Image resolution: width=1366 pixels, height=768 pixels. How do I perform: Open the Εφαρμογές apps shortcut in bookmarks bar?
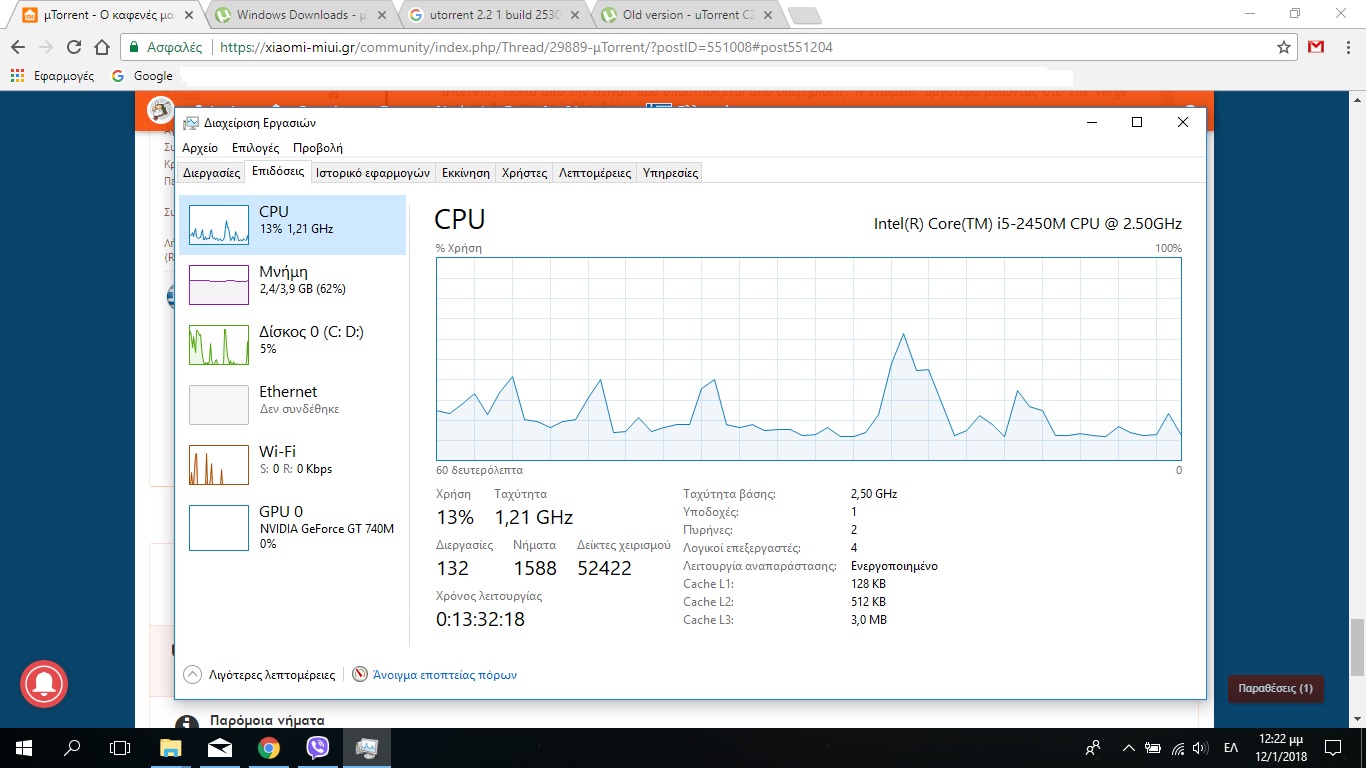point(51,76)
